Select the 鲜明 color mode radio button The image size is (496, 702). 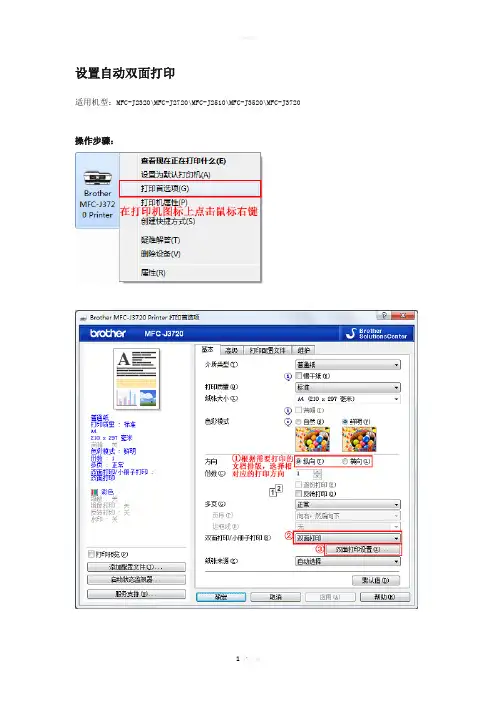click(x=345, y=422)
